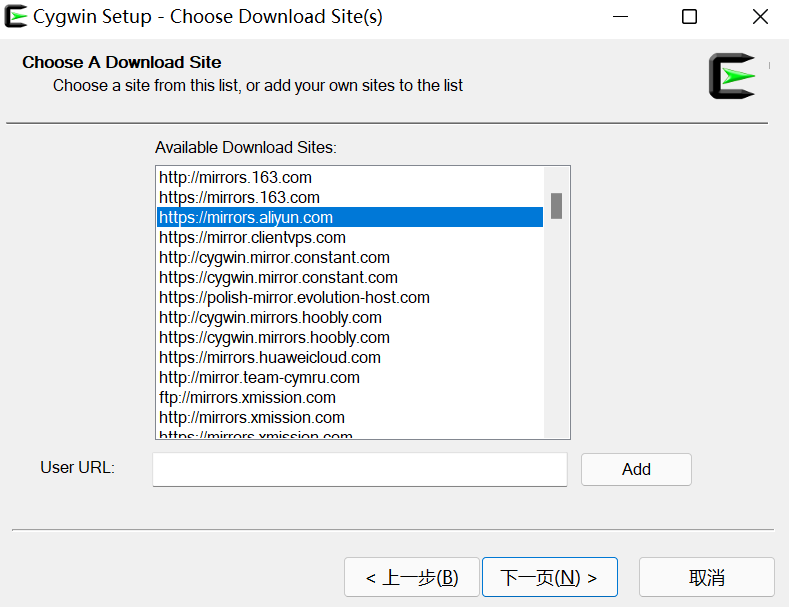The image size is (789, 607).
Task: Choose https://mirror.clientvps.com from the list
Action: 350,238
